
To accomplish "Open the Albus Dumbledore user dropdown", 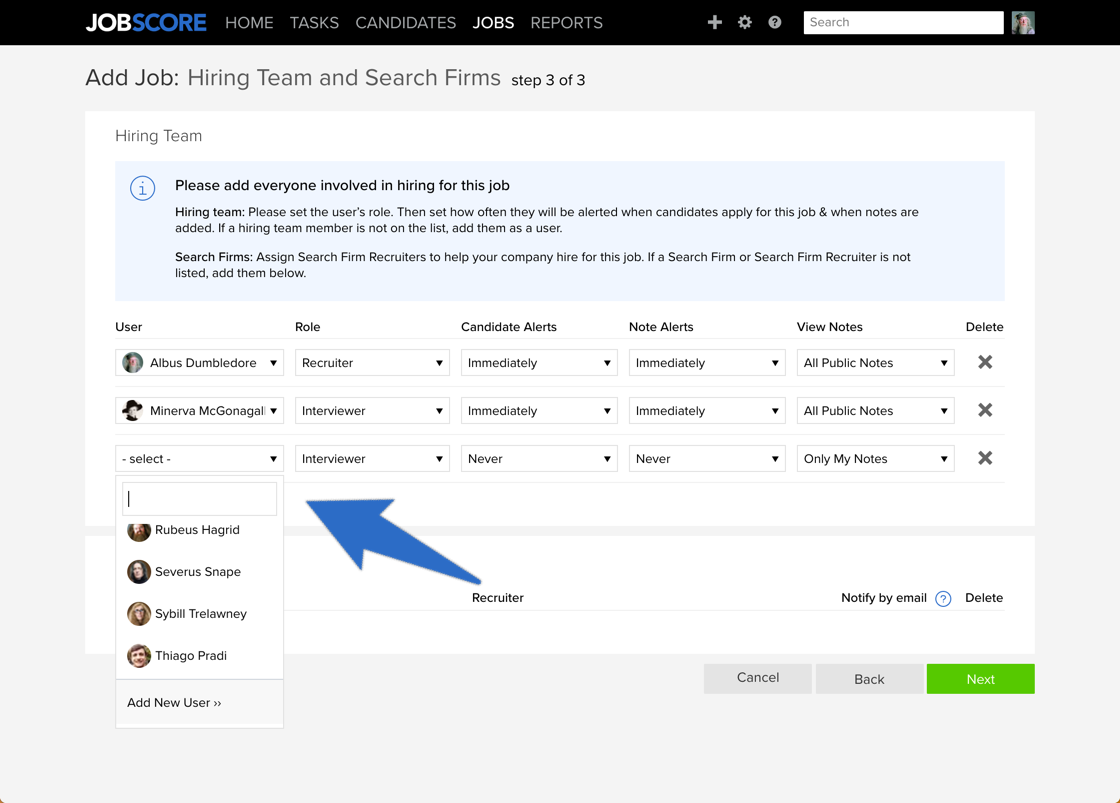I will pyautogui.click(x=199, y=362).
